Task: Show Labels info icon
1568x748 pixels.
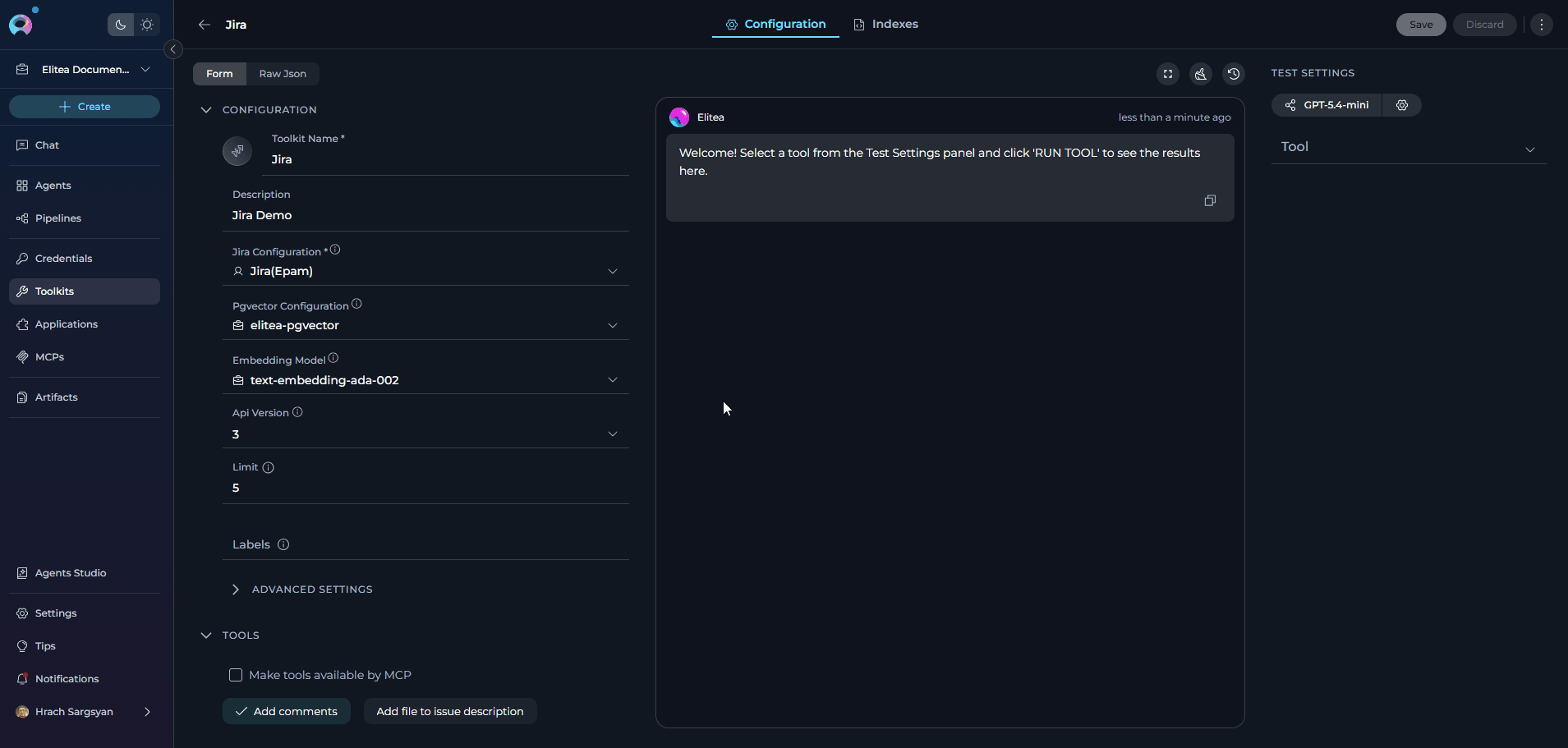Action: click(283, 544)
